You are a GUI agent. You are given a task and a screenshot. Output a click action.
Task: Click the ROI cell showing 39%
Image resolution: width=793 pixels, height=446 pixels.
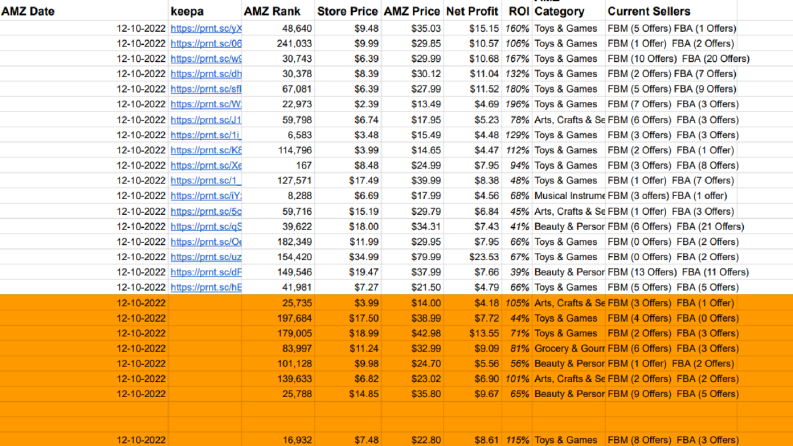coord(517,272)
